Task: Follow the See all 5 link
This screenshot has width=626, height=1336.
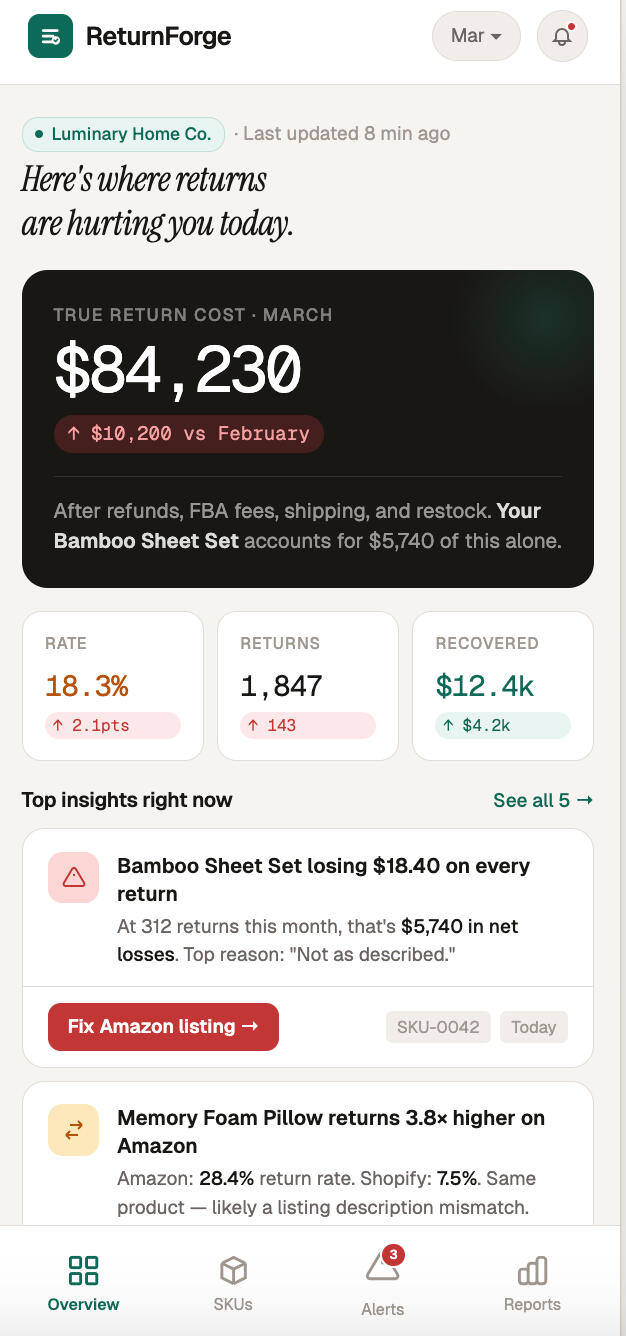Action: pyautogui.click(x=543, y=800)
